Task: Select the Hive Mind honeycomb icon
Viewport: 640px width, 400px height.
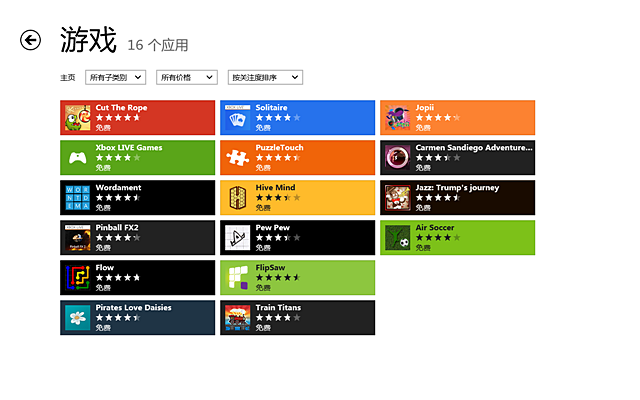Action: point(238,198)
